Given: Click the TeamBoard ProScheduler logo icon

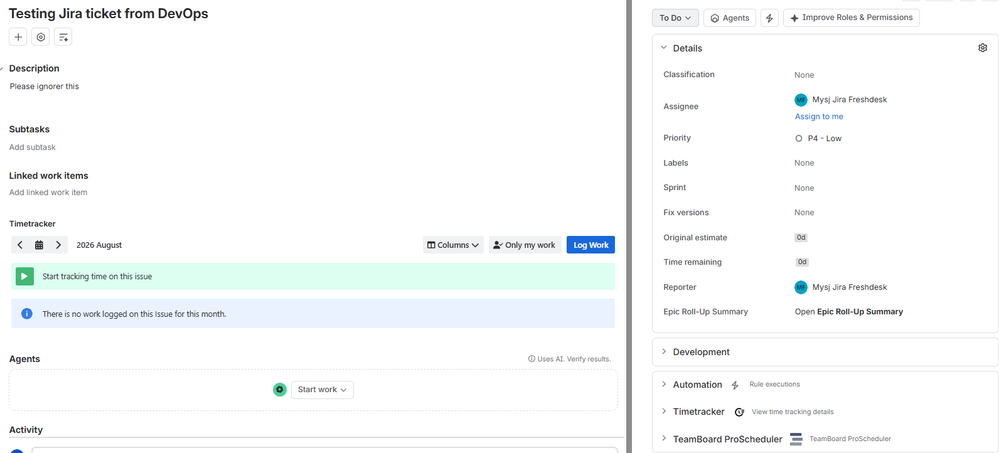Looking at the screenshot, I should (796, 439).
